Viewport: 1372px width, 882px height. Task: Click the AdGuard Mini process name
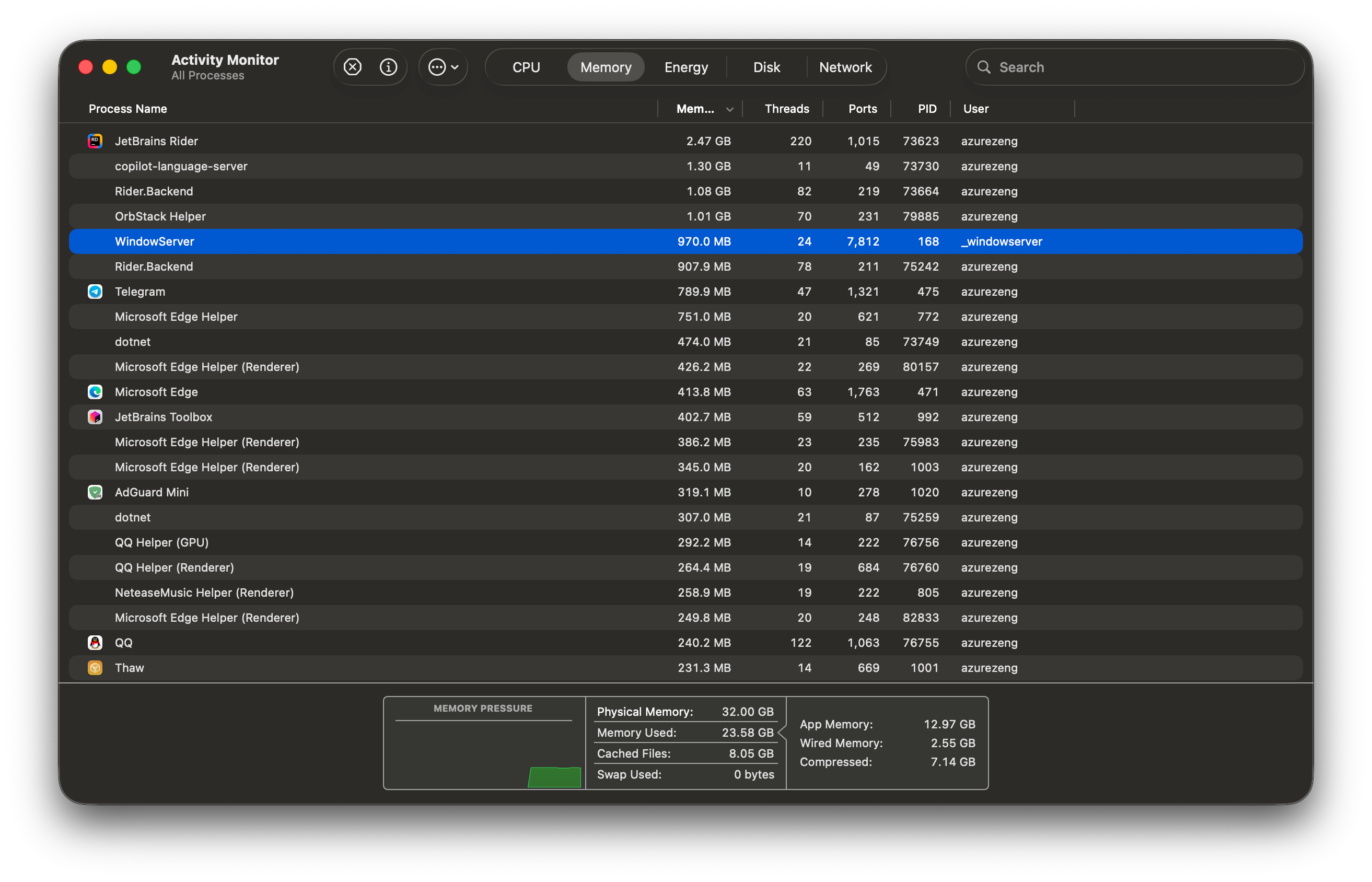(x=152, y=492)
